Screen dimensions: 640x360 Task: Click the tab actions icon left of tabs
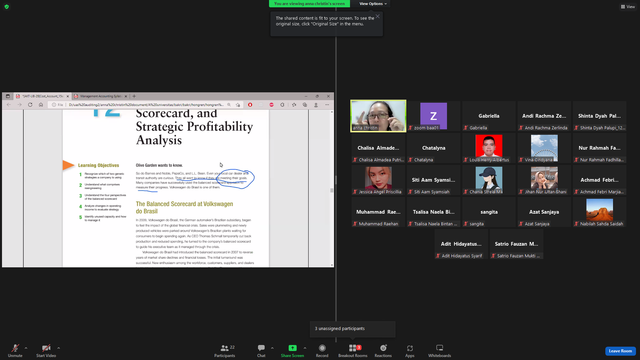pyautogui.click(x=8, y=96)
